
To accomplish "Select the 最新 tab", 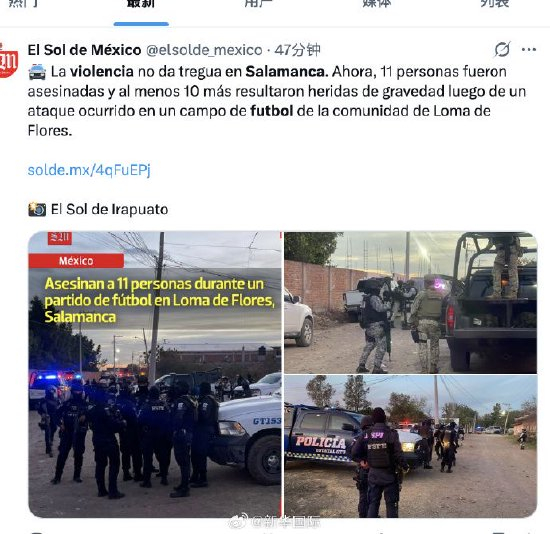I will pyautogui.click(x=141, y=4).
